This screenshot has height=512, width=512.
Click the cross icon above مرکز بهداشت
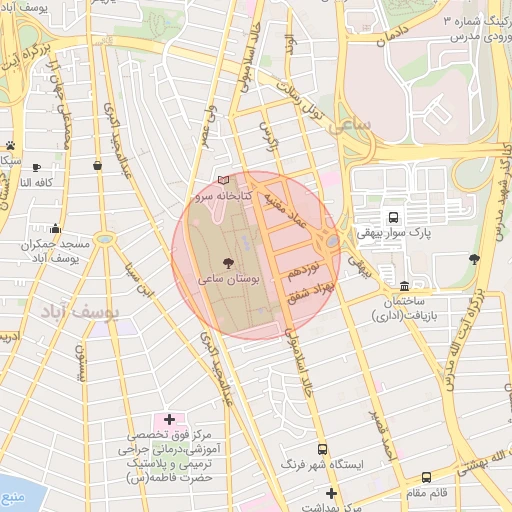coord(331,493)
